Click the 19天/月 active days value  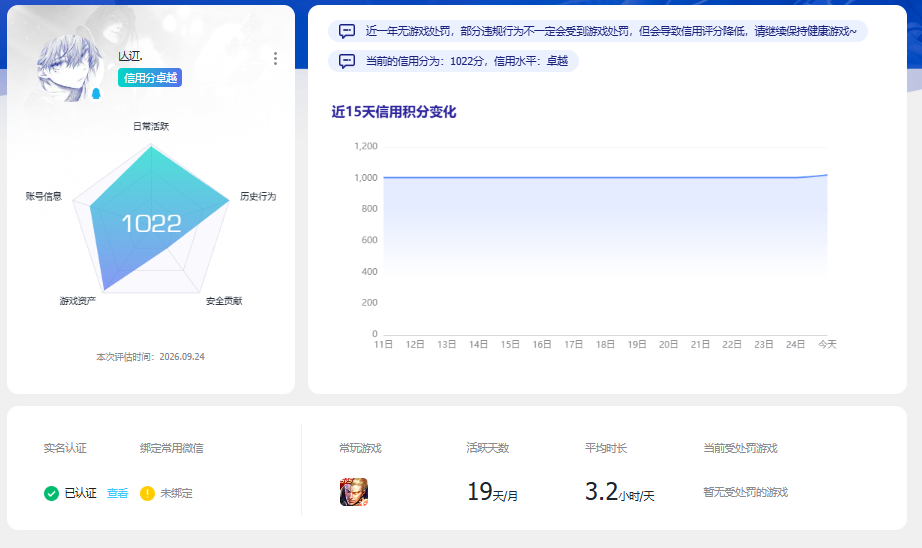click(493, 492)
